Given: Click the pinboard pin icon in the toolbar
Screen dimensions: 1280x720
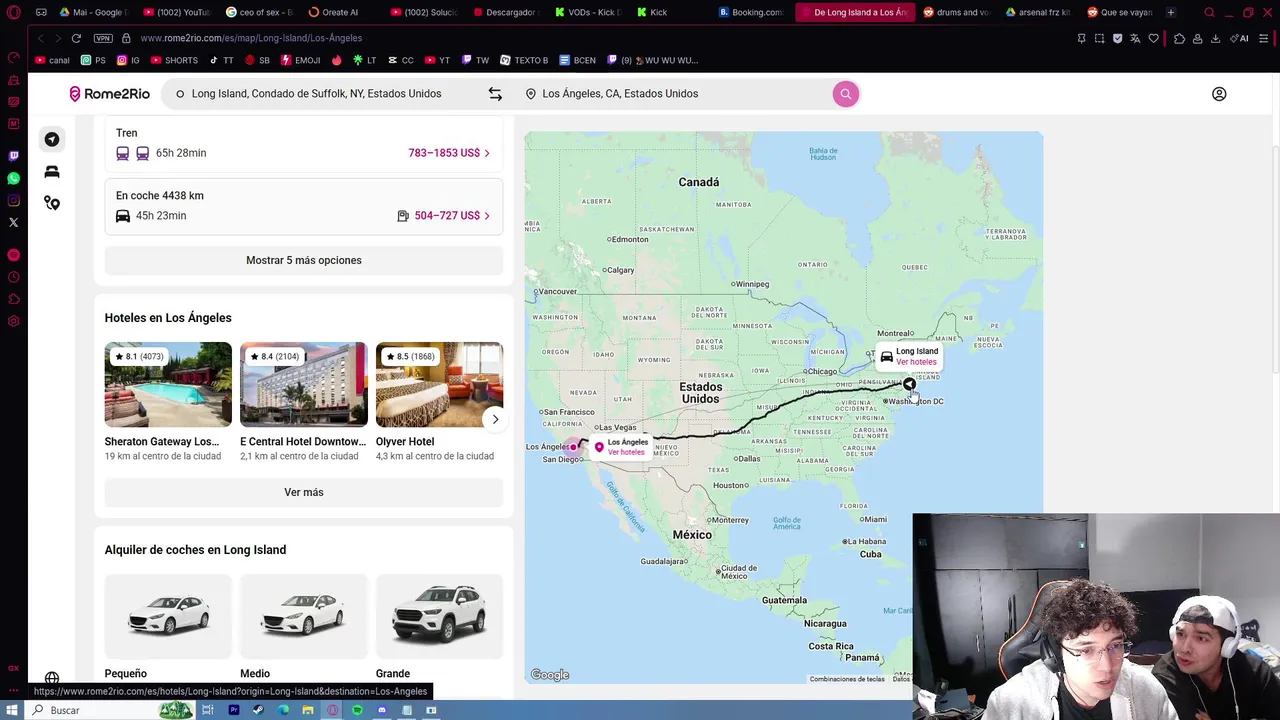Looking at the screenshot, I should click(x=1081, y=38).
